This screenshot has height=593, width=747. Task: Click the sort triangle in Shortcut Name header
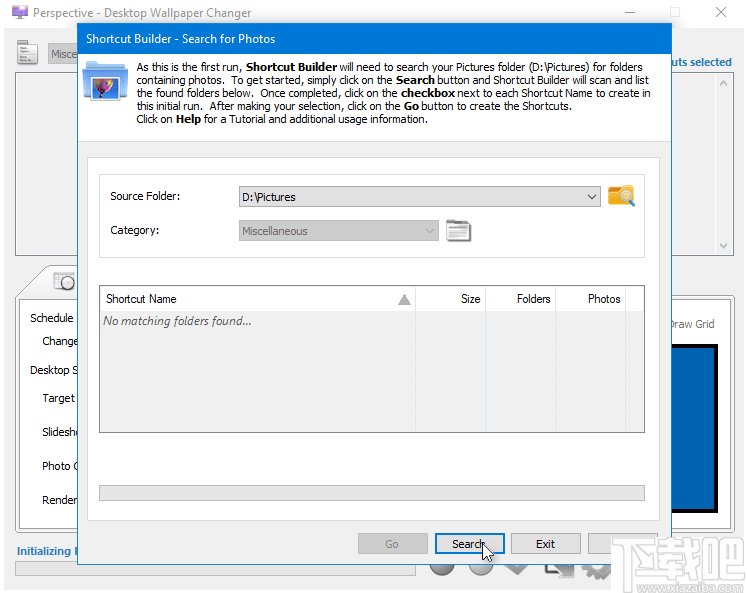404,299
